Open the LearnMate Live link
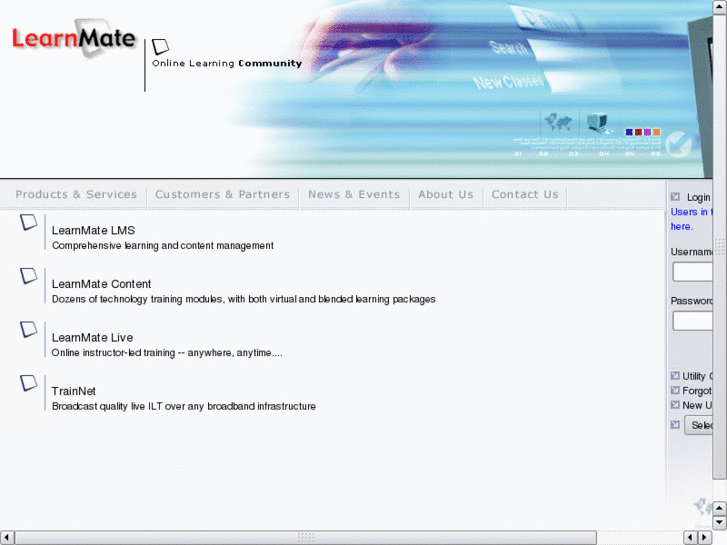Viewport: 727px width, 545px height. [92, 338]
